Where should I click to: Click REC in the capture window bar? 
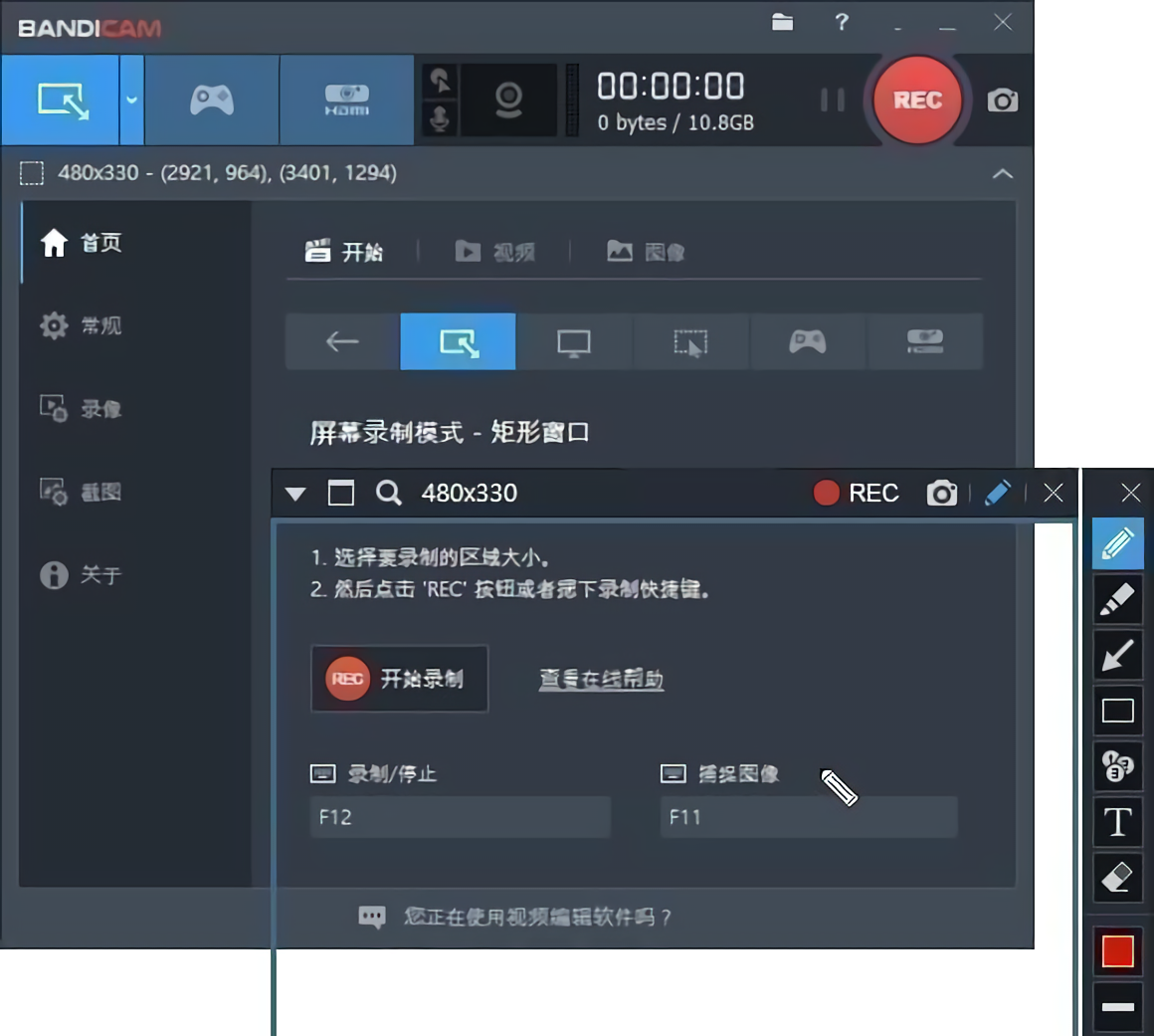coord(856,493)
